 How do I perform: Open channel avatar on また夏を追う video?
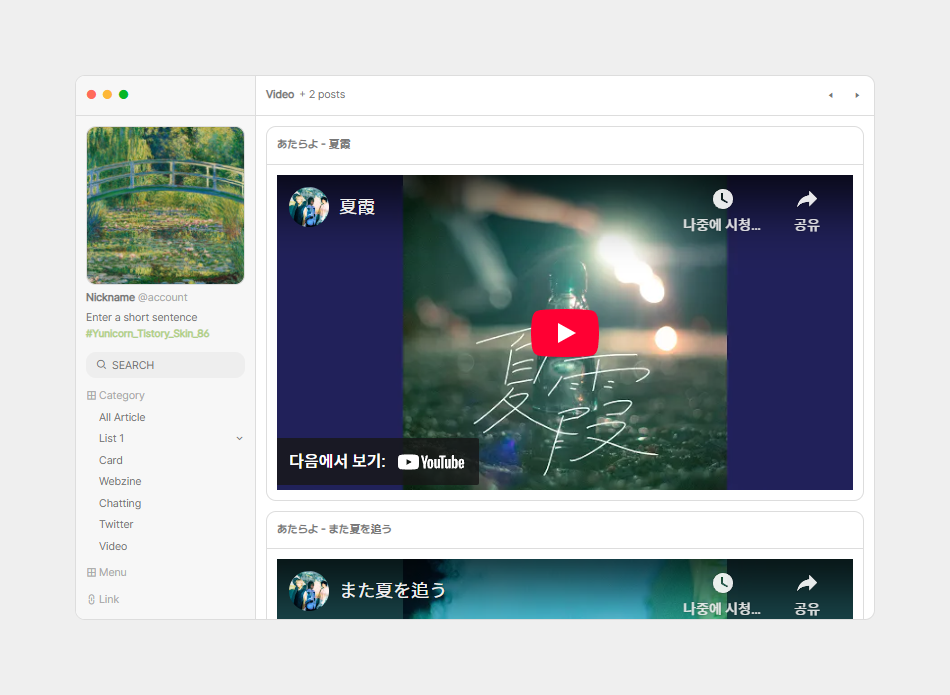pyautogui.click(x=309, y=590)
